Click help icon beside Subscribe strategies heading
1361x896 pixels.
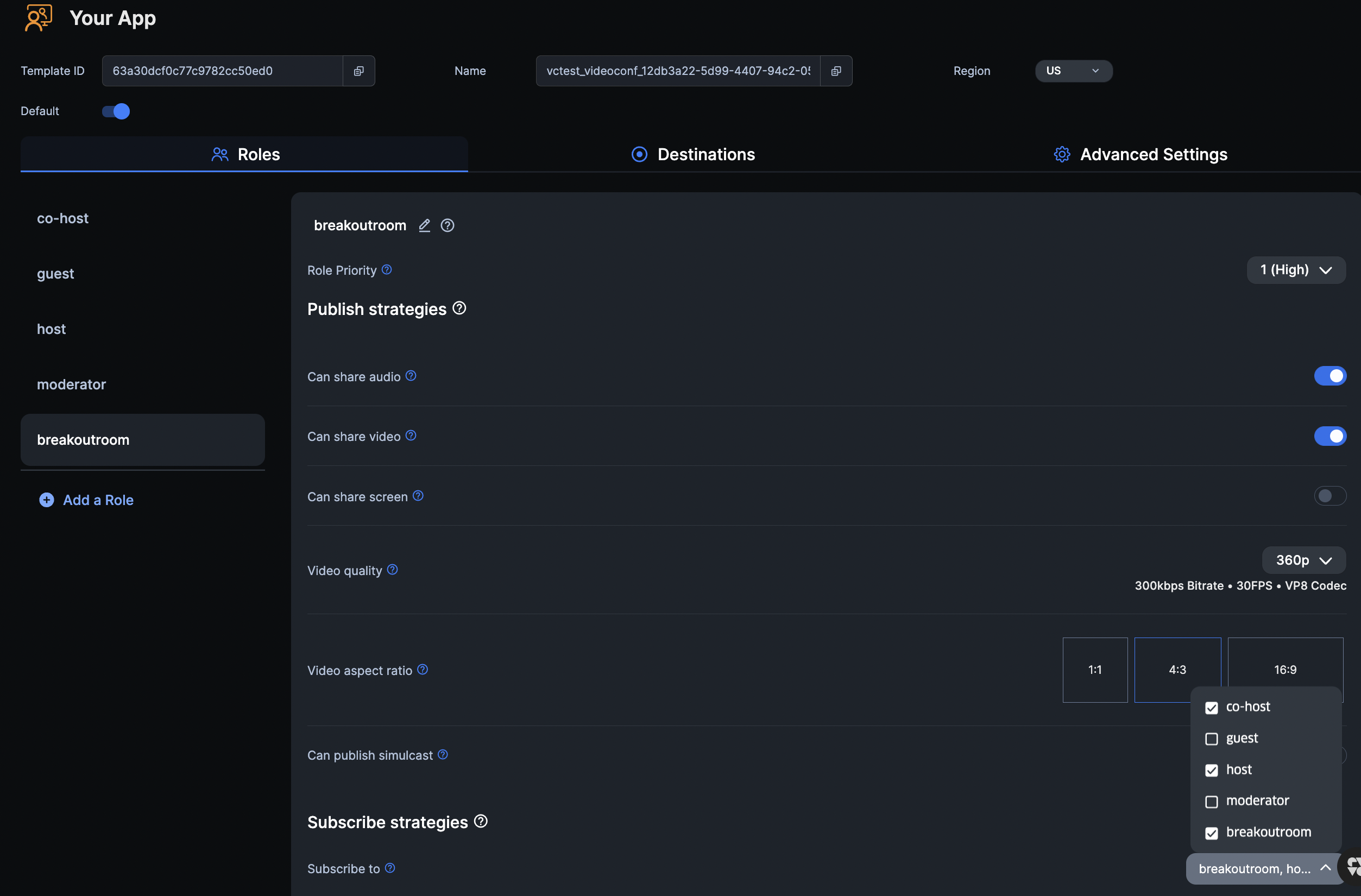coord(481,821)
